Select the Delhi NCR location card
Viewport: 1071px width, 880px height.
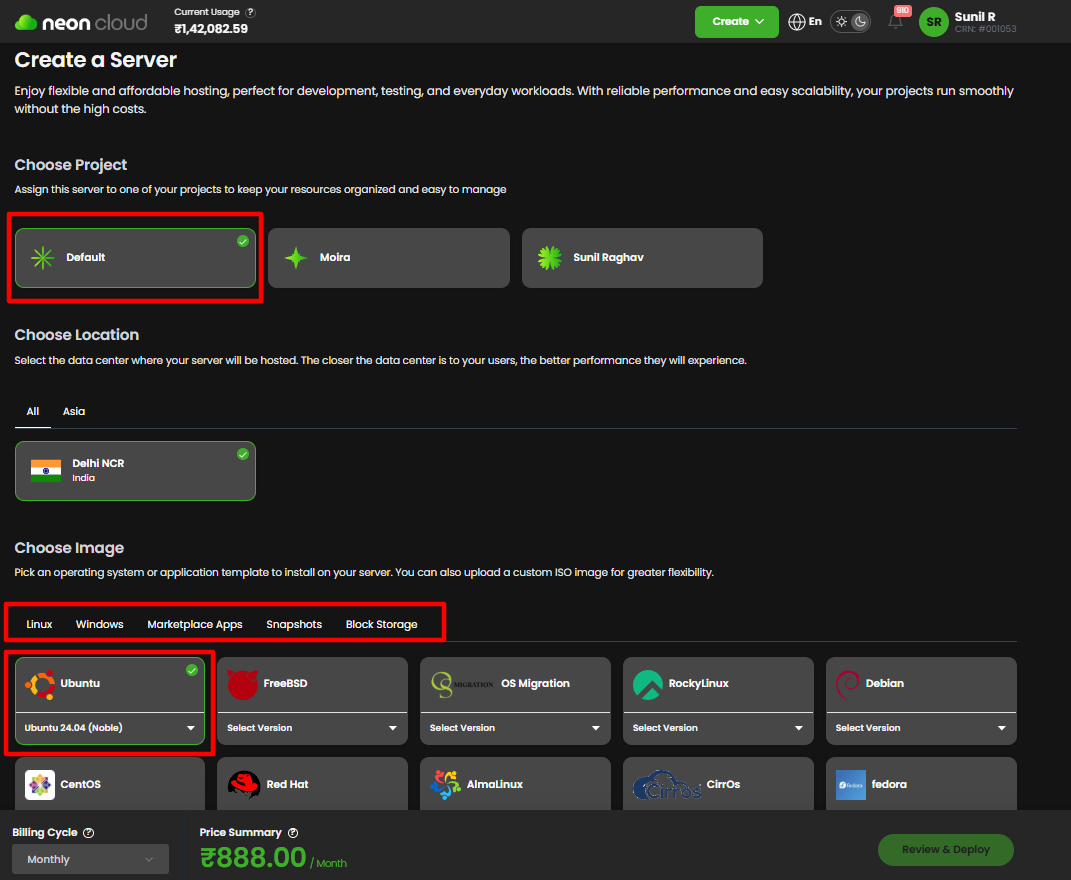pyautogui.click(x=135, y=471)
